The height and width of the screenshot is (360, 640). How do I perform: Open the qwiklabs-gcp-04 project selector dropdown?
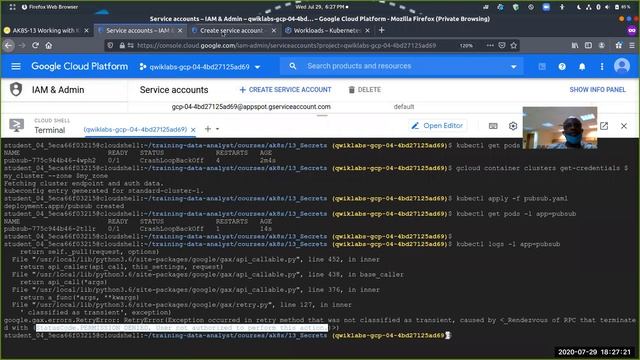200,67
